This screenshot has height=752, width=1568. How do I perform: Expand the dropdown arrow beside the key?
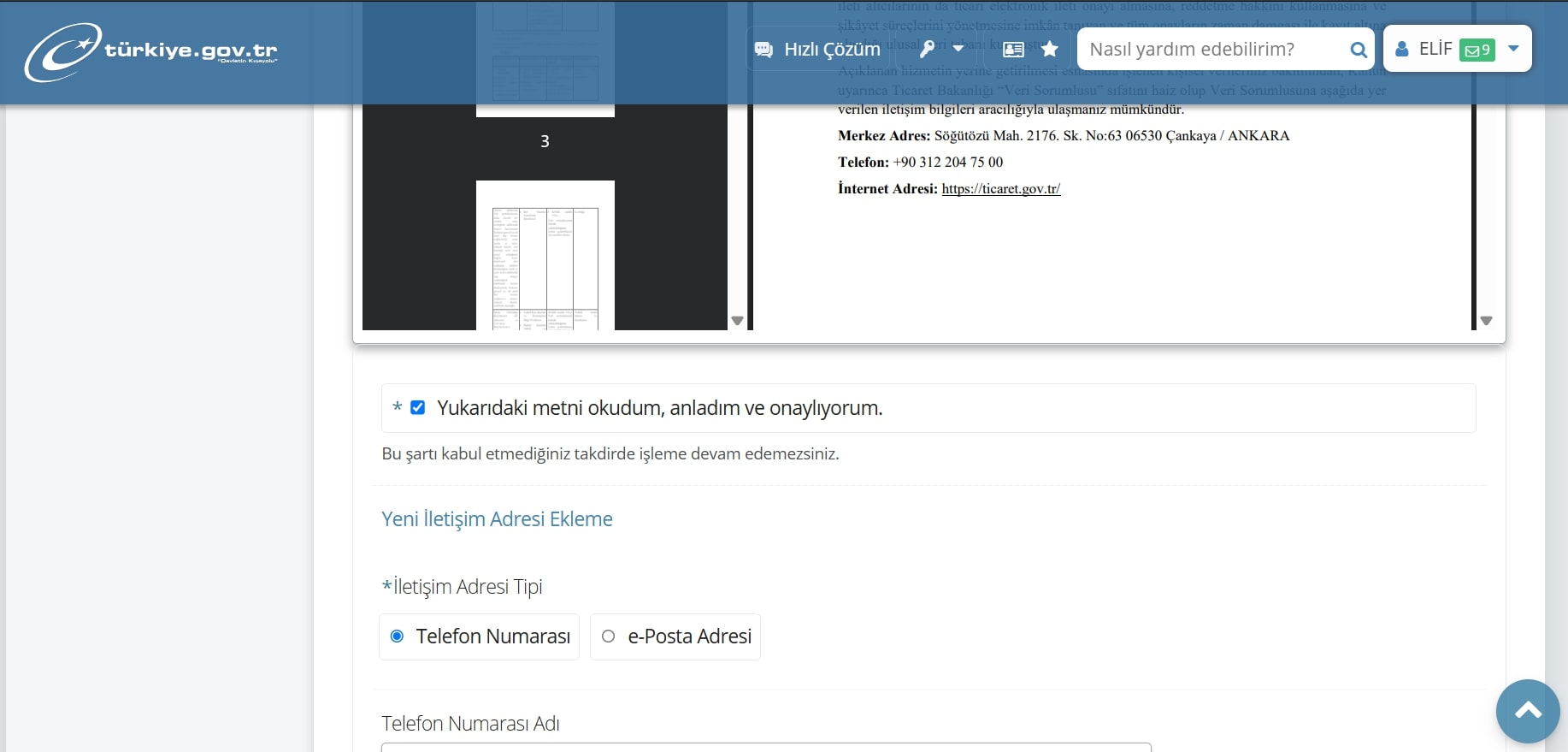(x=958, y=49)
